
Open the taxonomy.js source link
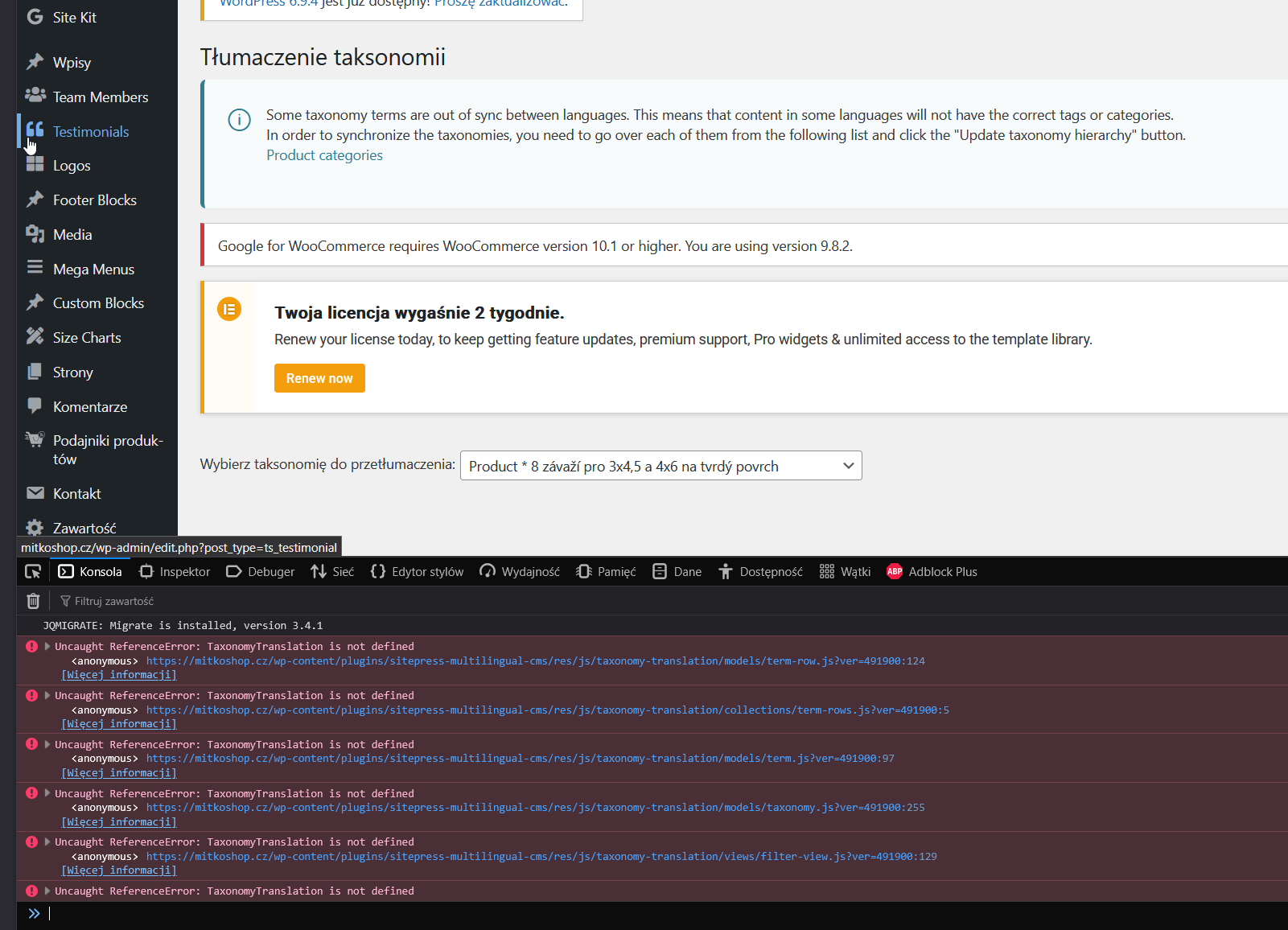535,807
